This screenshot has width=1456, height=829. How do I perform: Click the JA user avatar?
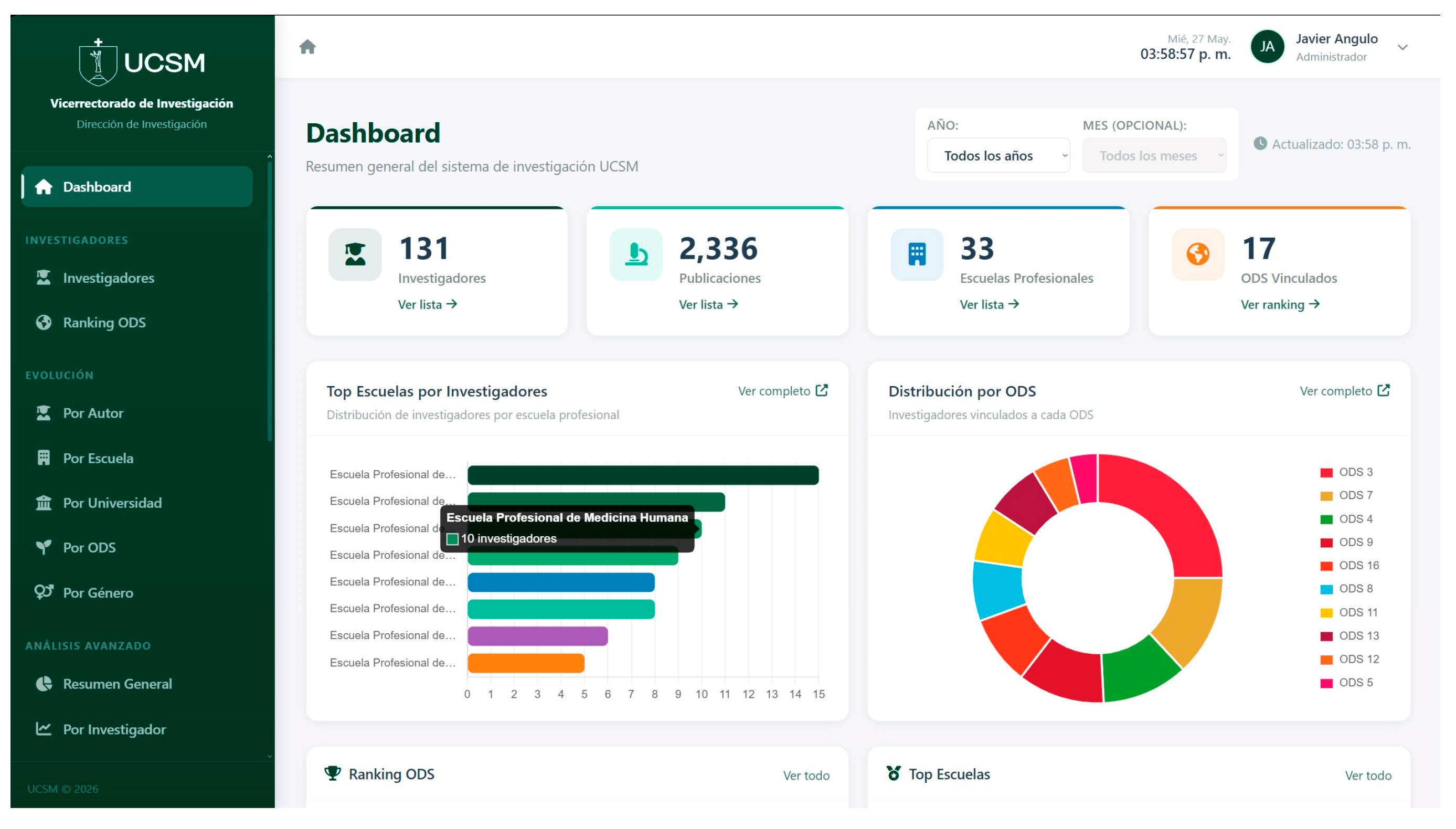1267,47
